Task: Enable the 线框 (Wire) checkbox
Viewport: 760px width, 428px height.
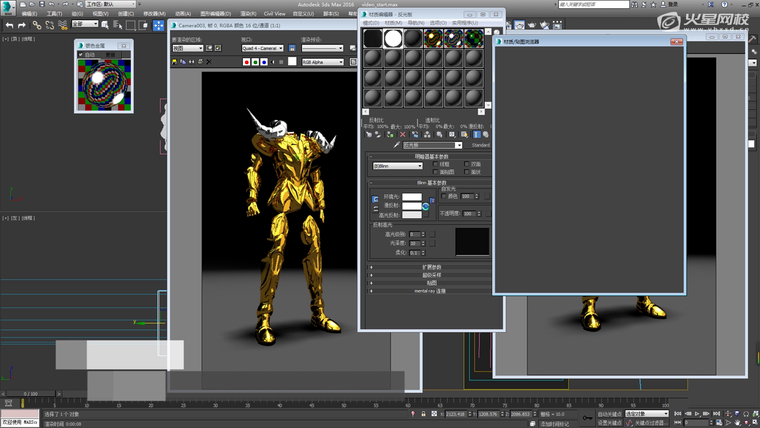Action: [435, 164]
